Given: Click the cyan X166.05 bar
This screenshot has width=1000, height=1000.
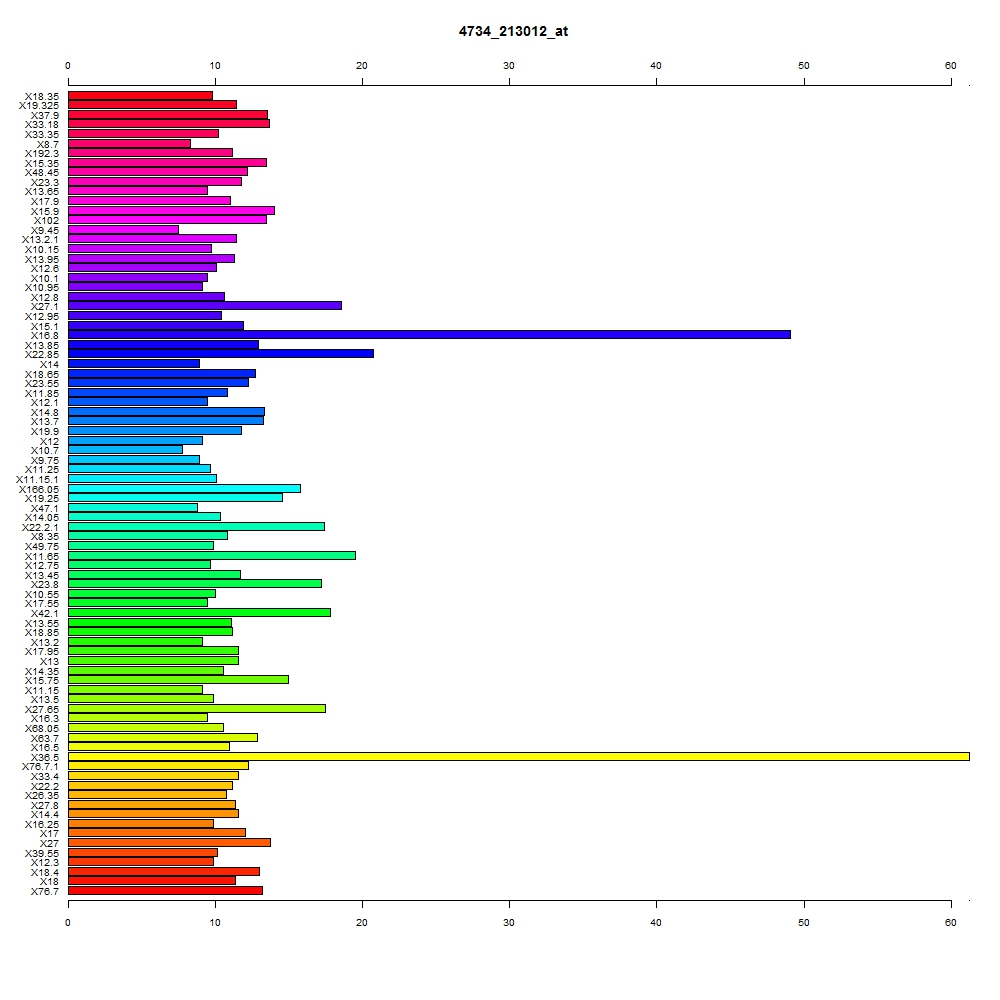Looking at the screenshot, I should point(184,489).
